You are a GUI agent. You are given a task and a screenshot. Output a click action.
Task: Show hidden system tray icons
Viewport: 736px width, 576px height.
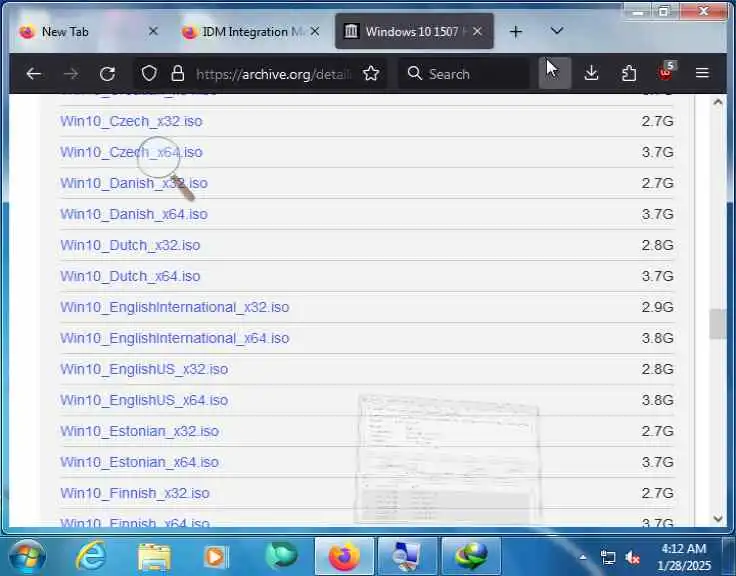[583, 558]
